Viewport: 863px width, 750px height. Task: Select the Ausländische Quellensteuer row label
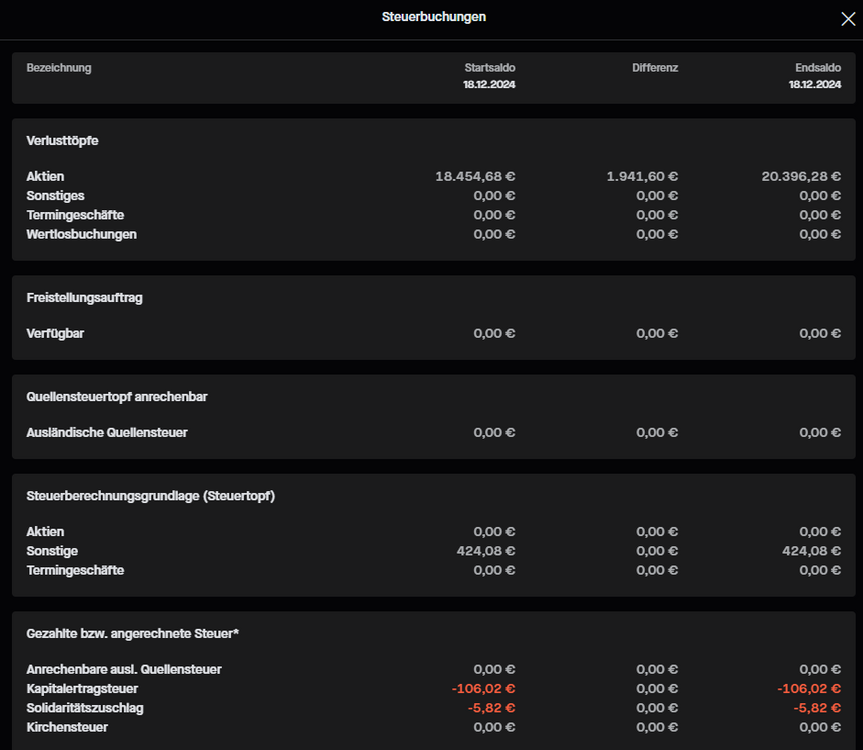coord(107,433)
